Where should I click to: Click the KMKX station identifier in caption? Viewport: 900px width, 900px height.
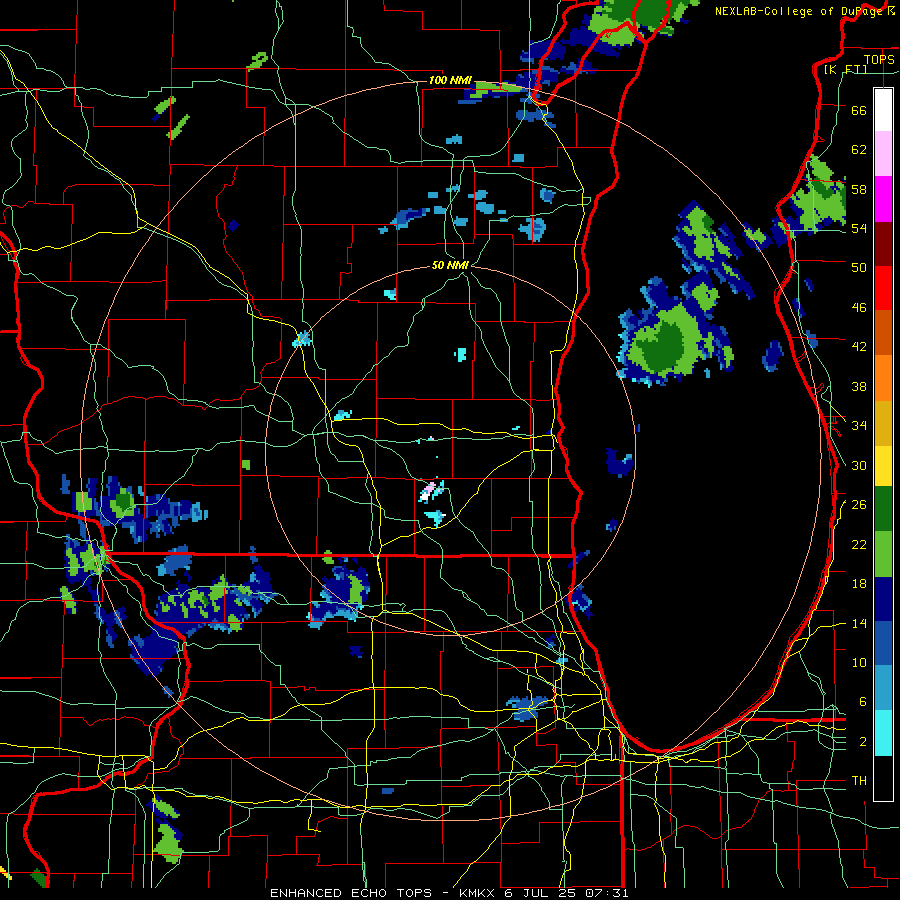(x=479, y=893)
